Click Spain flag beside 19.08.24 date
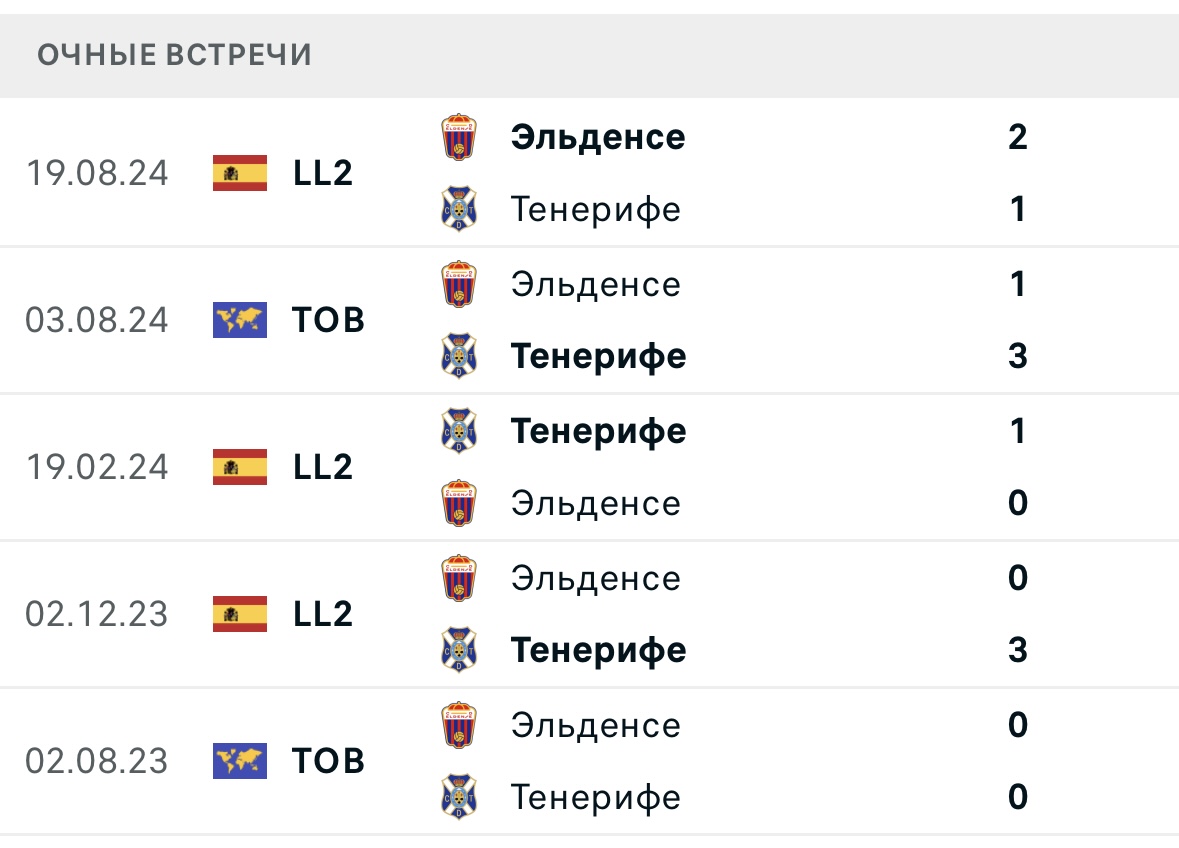 tap(240, 173)
